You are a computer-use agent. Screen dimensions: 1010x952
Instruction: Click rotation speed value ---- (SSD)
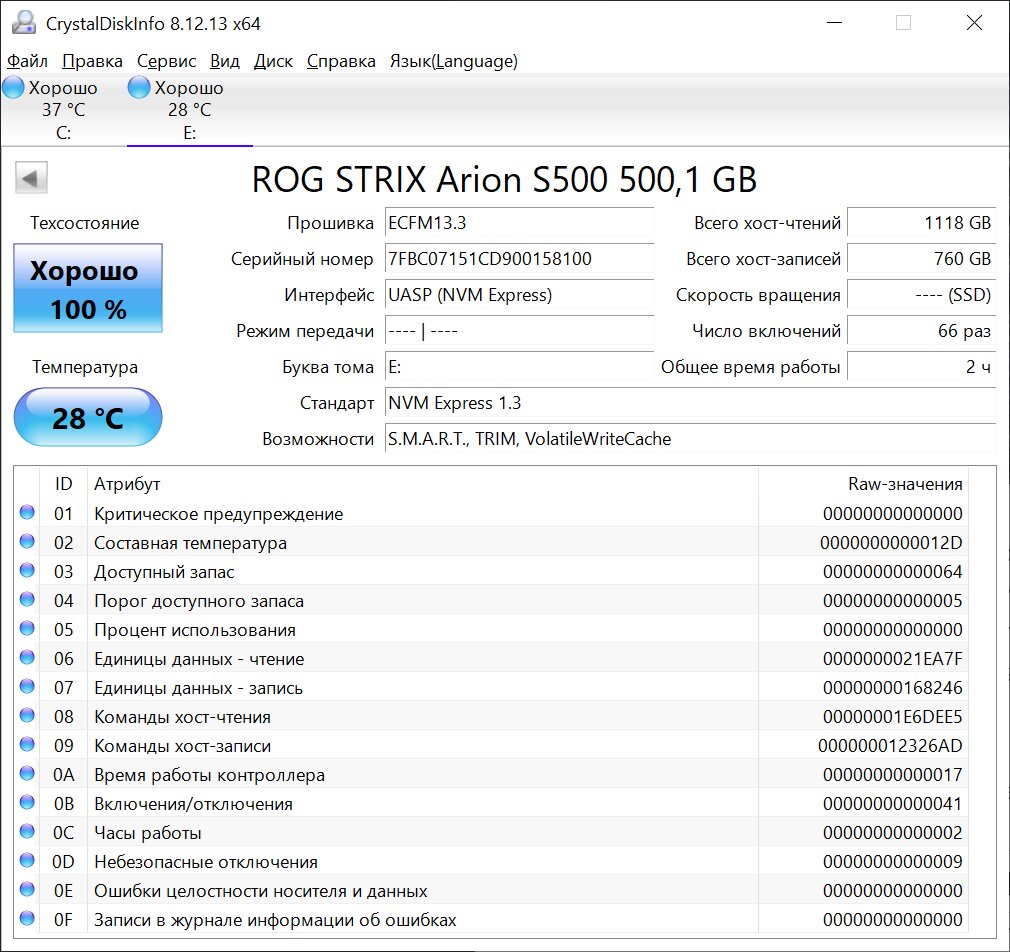(922, 295)
